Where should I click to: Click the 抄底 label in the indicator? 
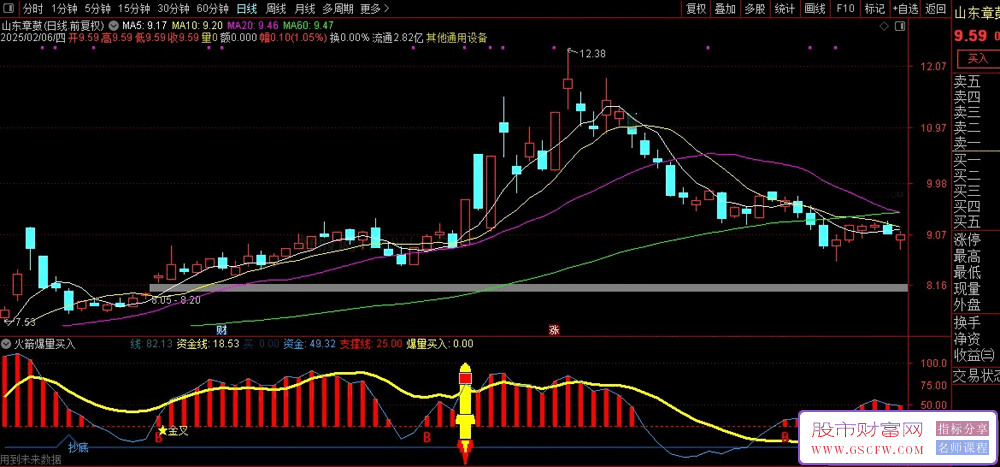pyautogui.click(x=78, y=446)
